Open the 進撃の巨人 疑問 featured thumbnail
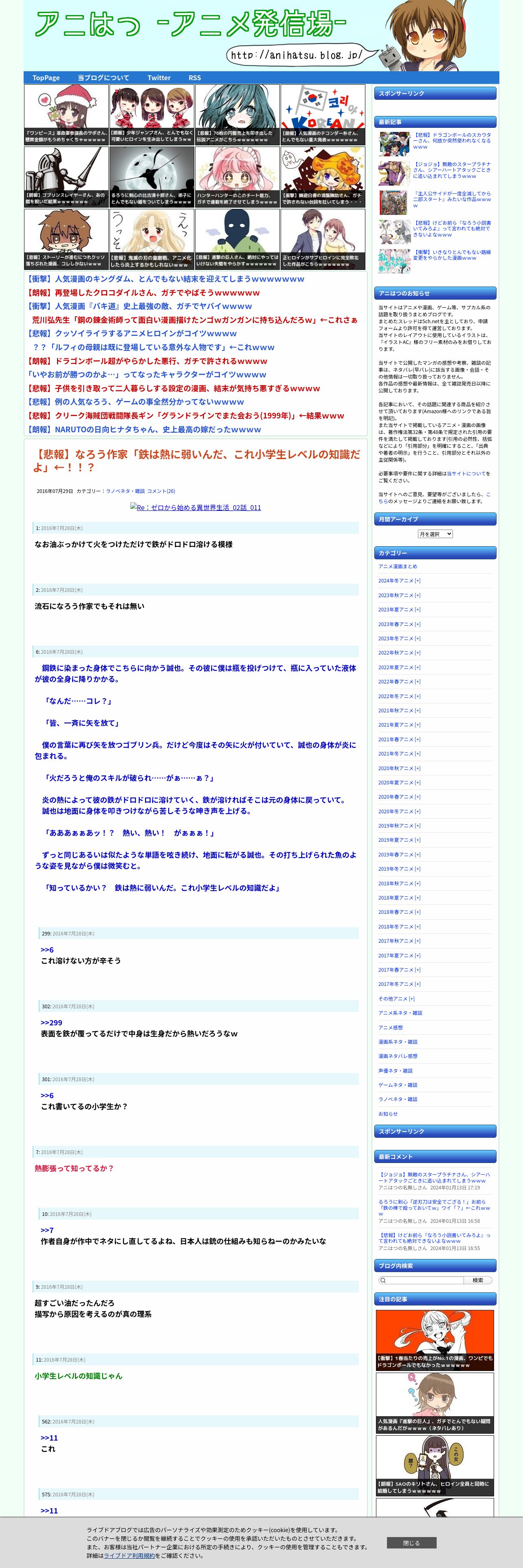 point(435,1402)
